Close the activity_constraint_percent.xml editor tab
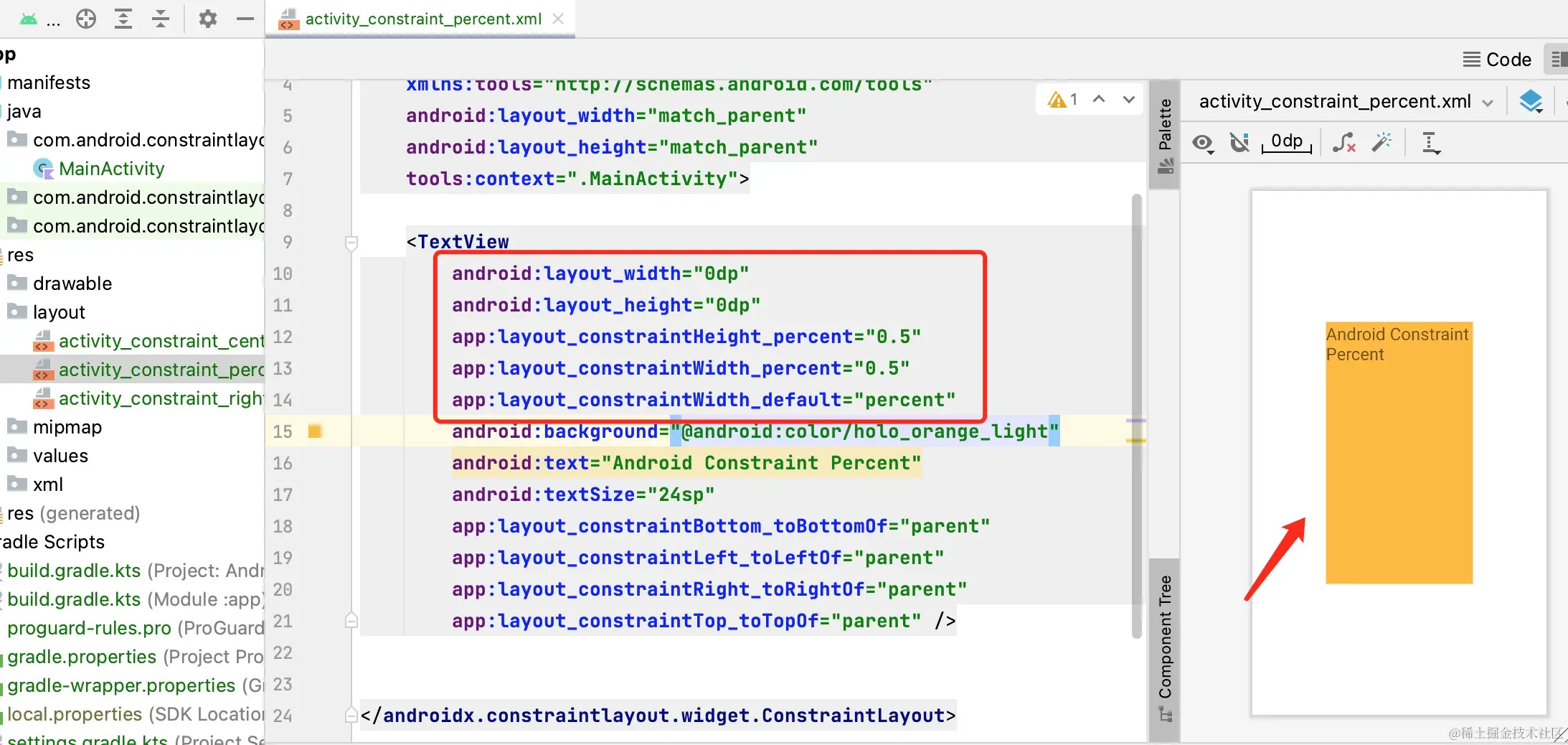The height and width of the screenshot is (745, 1568). 558,19
